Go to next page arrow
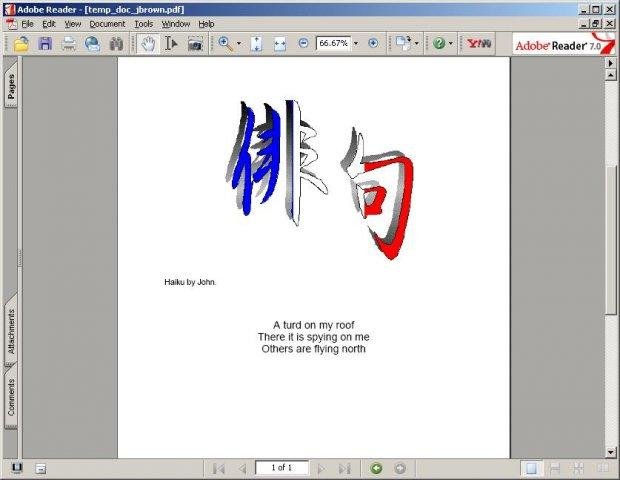The width and height of the screenshot is (620, 480). 321,469
